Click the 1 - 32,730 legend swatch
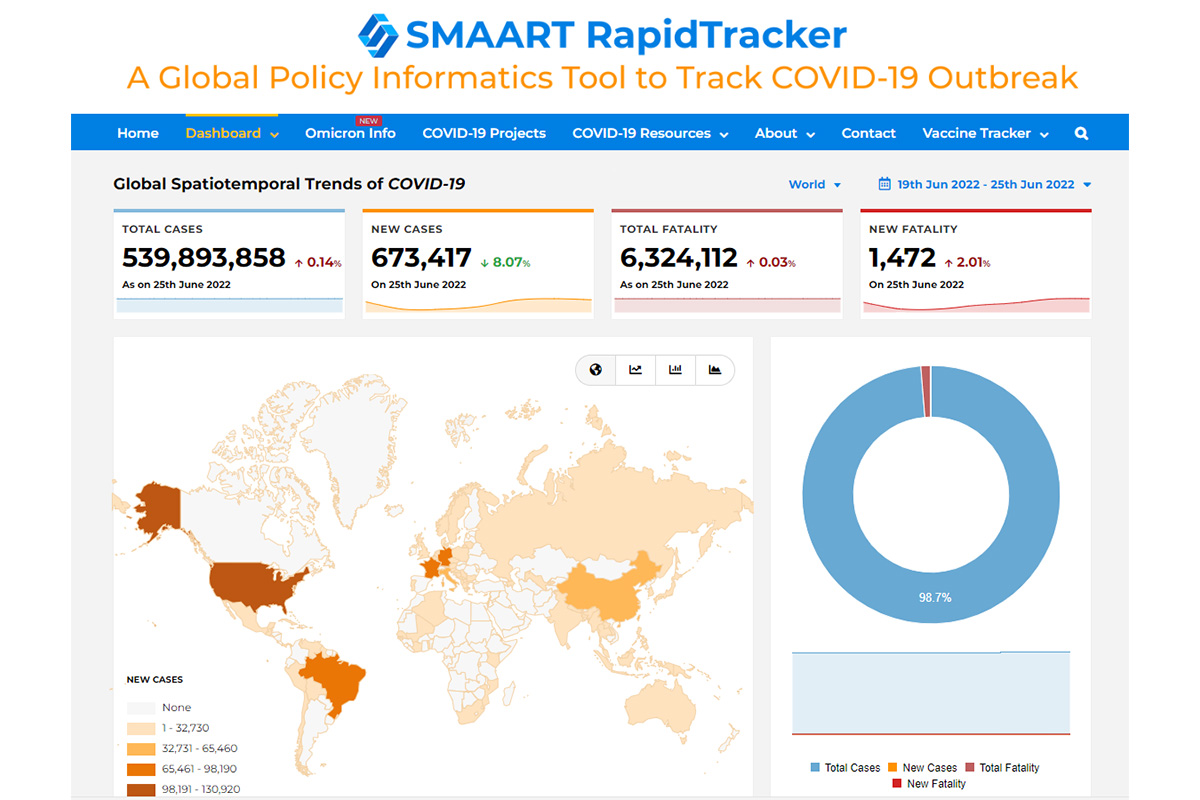This screenshot has height=800, width=1200. tap(140, 728)
